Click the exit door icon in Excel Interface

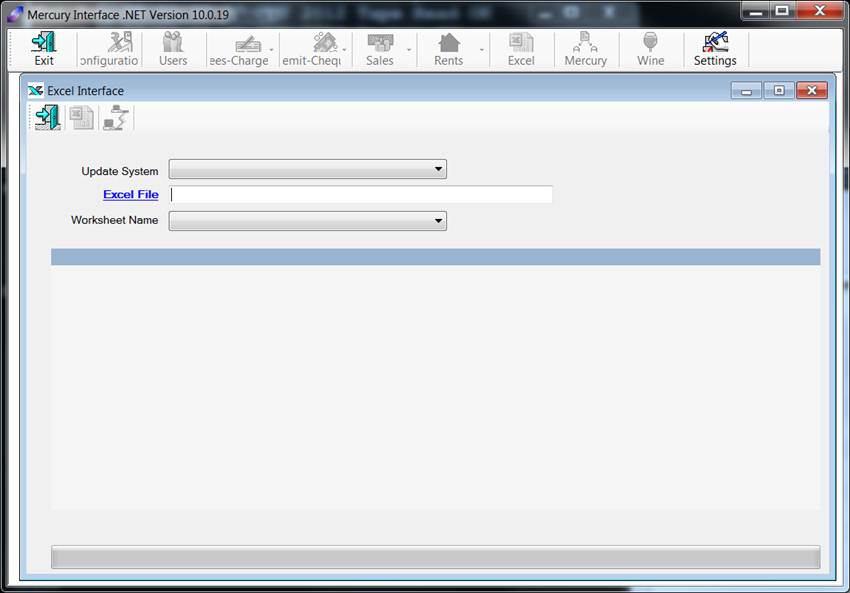click(x=47, y=118)
